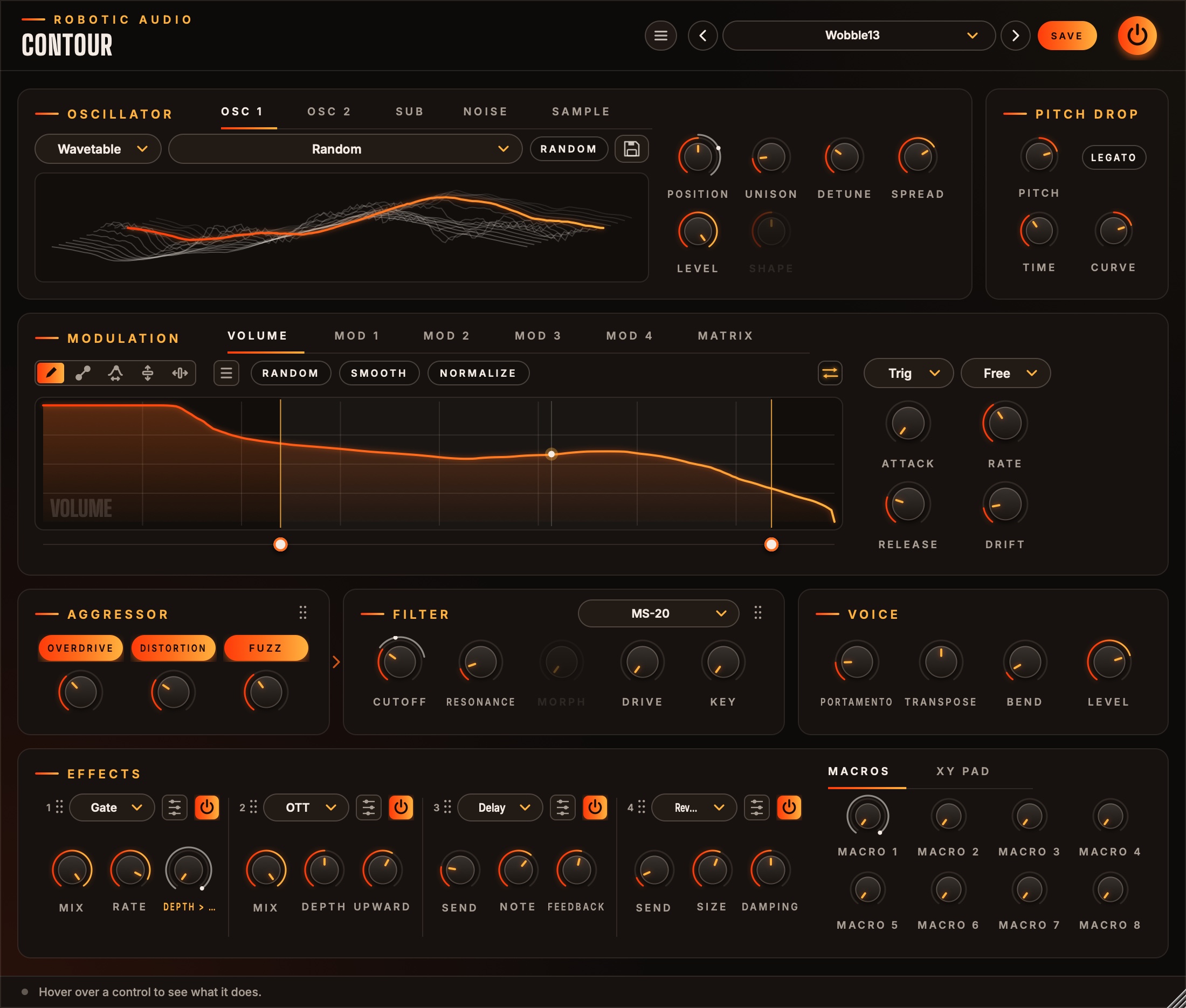Toggle Delay effect power off

click(595, 807)
